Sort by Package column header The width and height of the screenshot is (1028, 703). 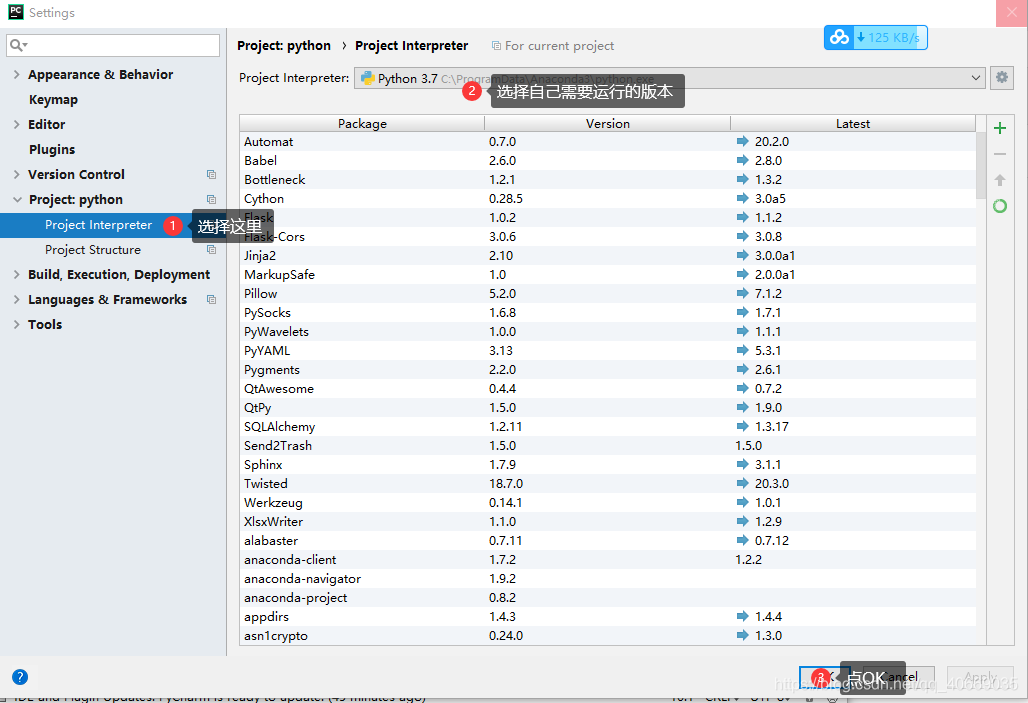coord(362,123)
